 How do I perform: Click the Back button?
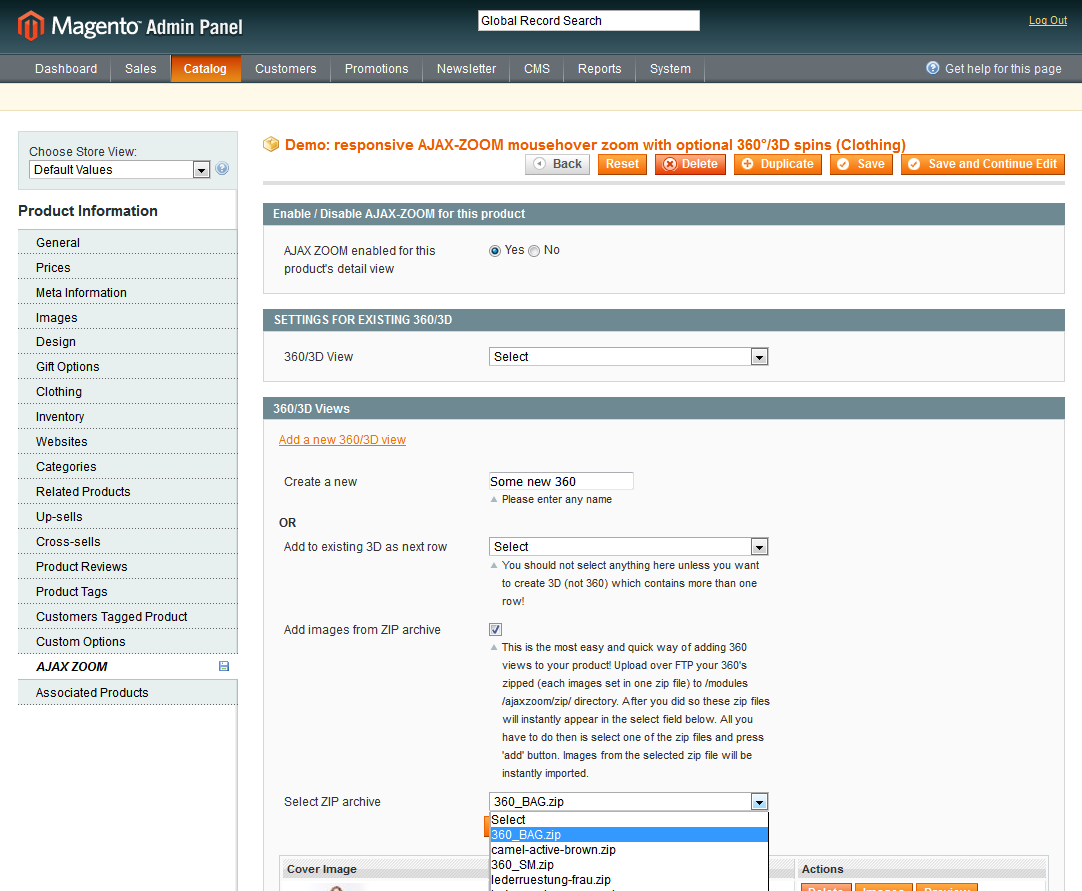[x=558, y=164]
